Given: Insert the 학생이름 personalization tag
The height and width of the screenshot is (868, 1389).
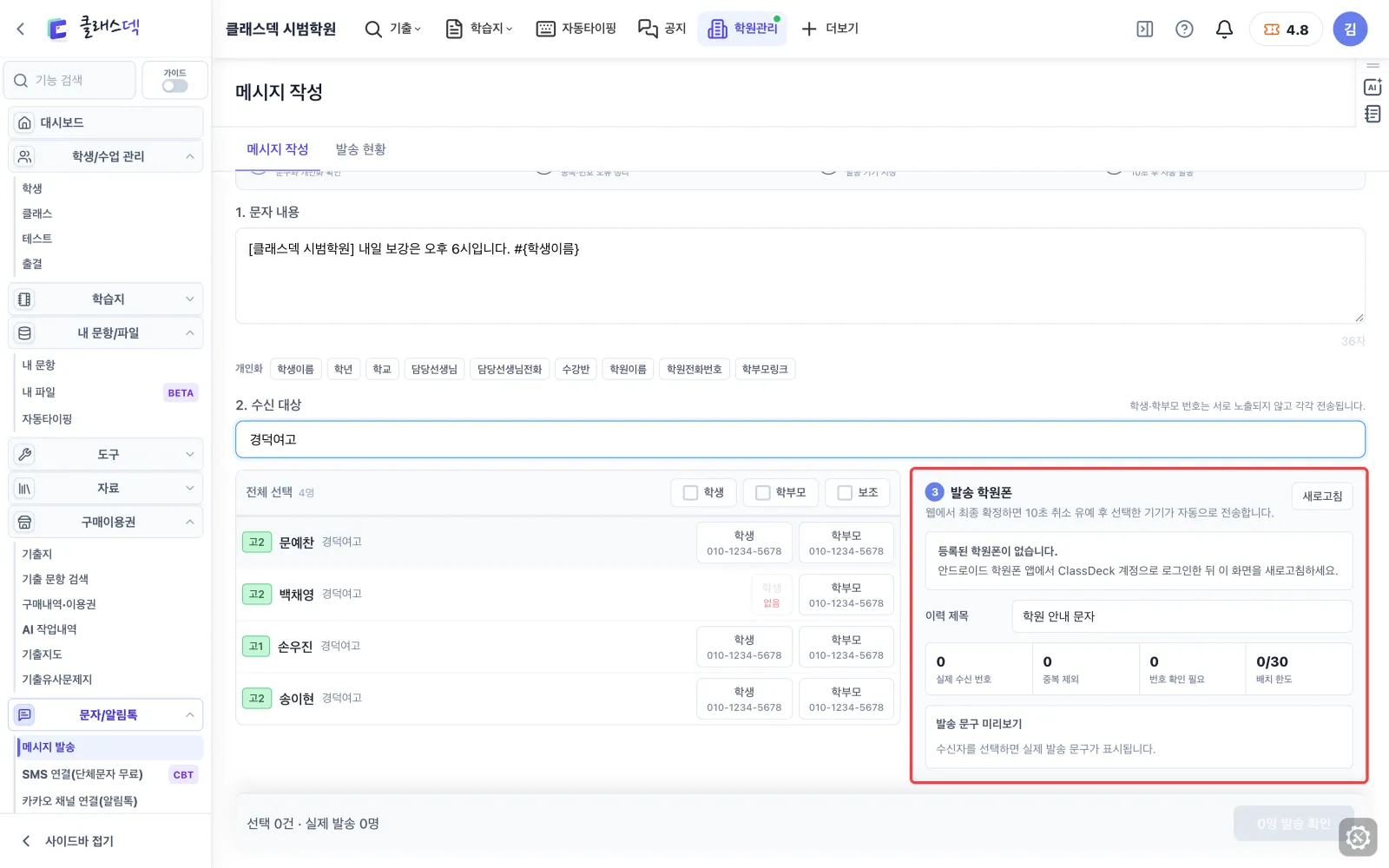Looking at the screenshot, I should 295,369.
